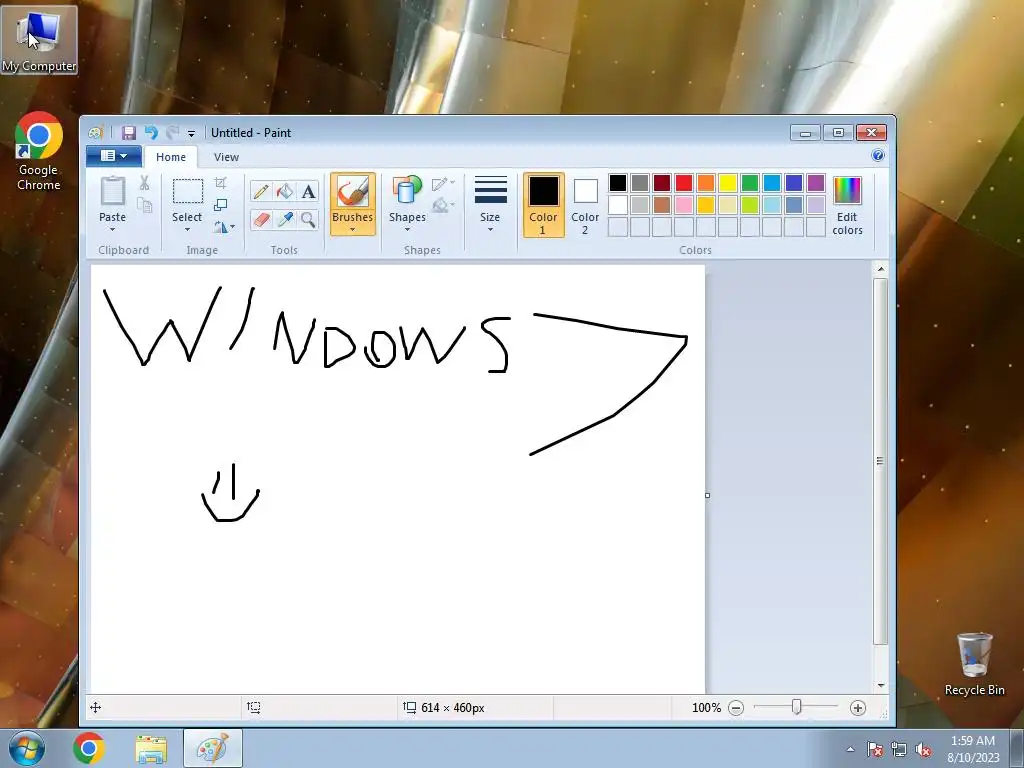Expand the Brushes dropdown arrow

click(353, 230)
